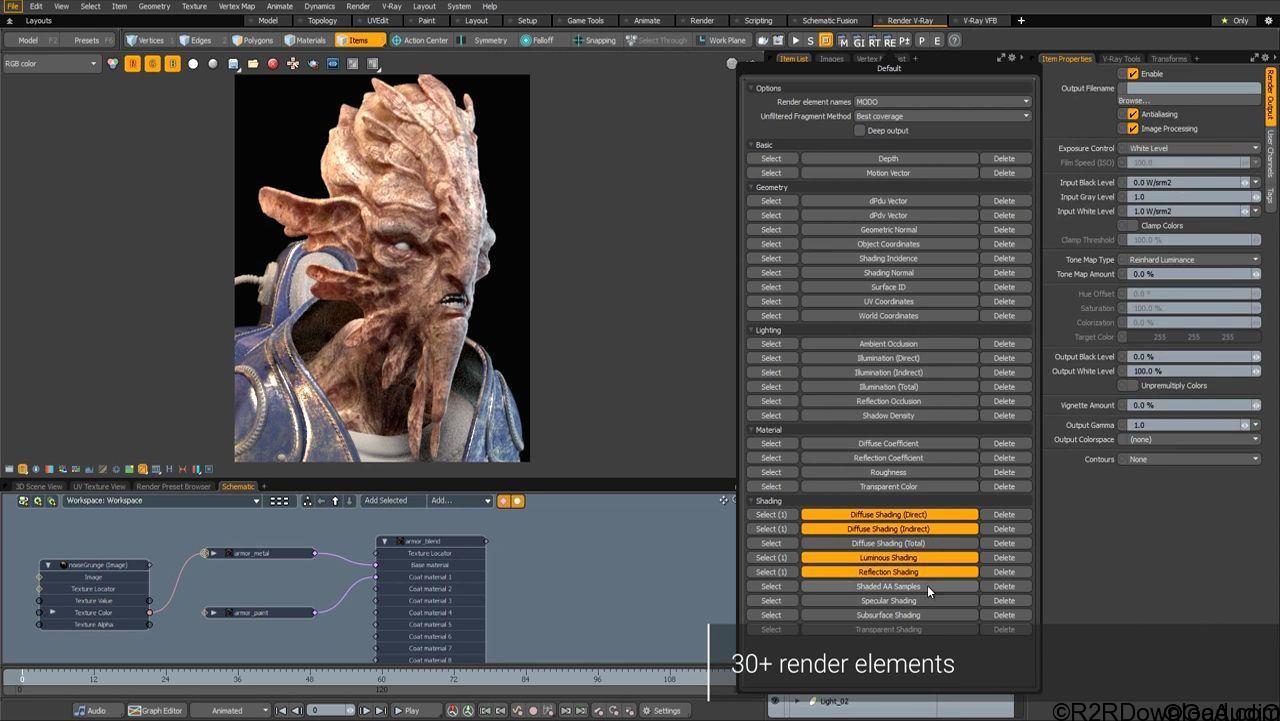The height and width of the screenshot is (721, 1280).
Task: Click the Action Center tool
Action: [419, 40]
